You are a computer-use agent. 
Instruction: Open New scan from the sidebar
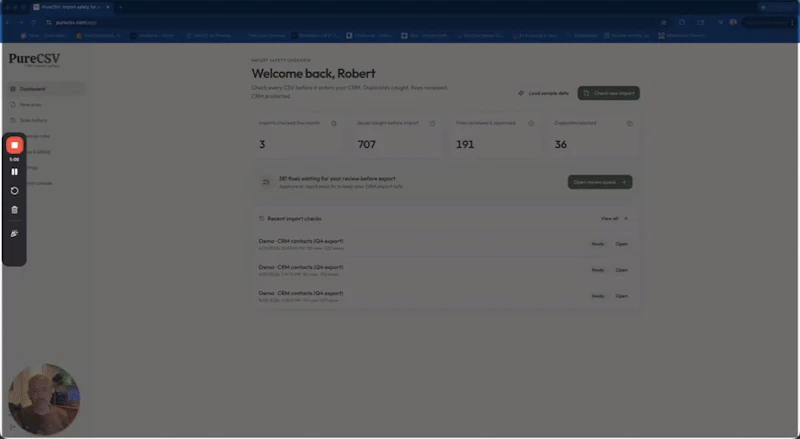[x=31, y=105]
